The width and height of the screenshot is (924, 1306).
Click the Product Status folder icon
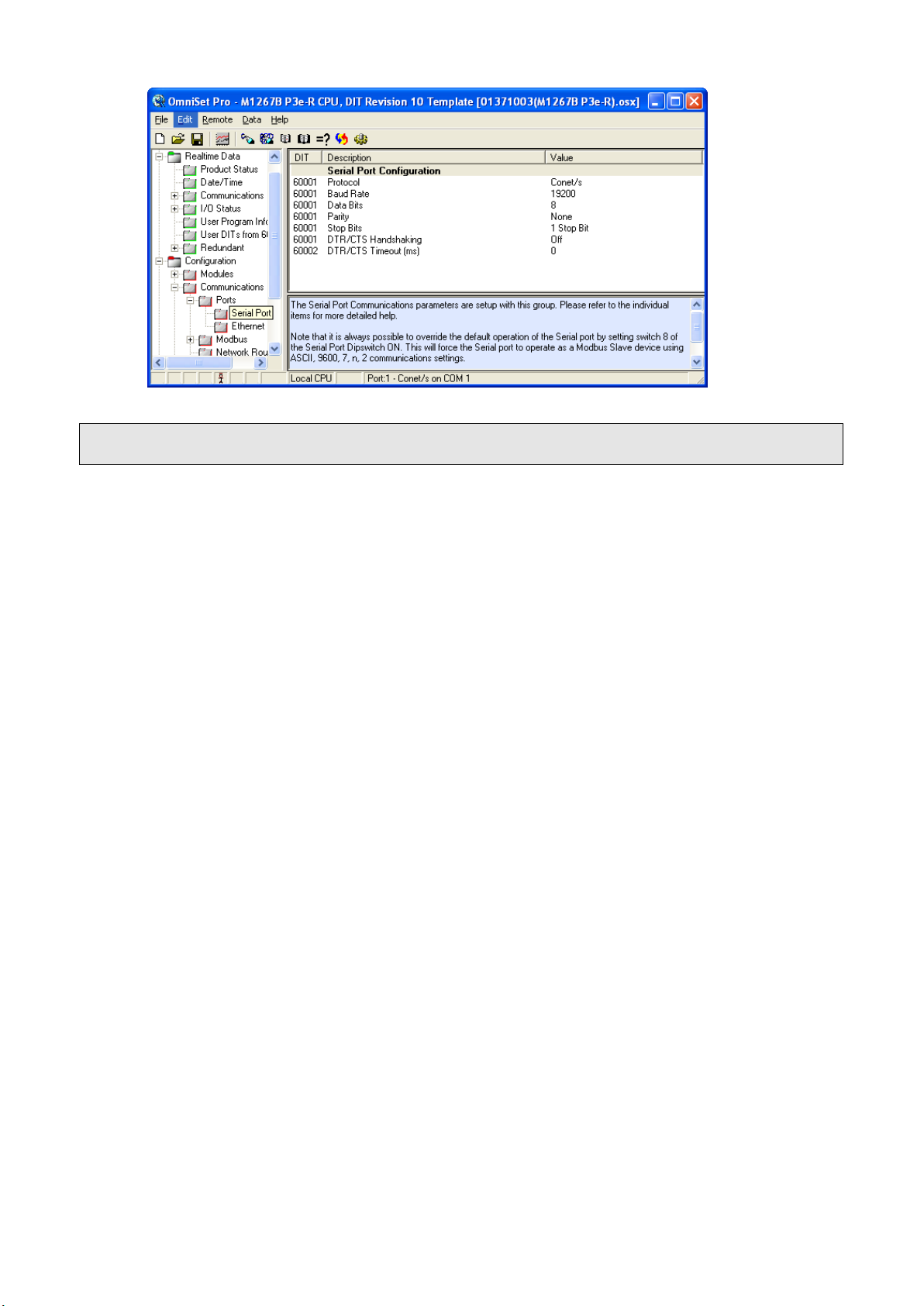click(190, 170)
